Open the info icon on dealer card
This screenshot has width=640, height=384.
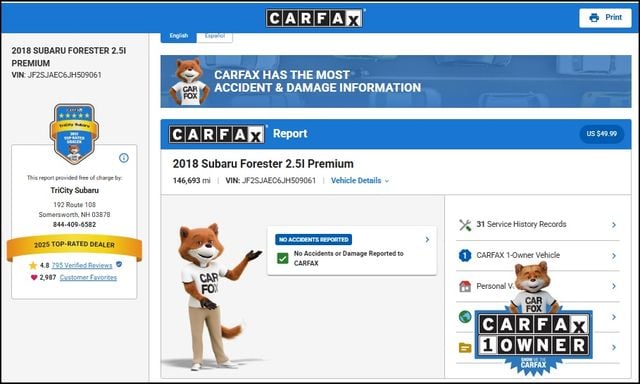coord(124,158)
